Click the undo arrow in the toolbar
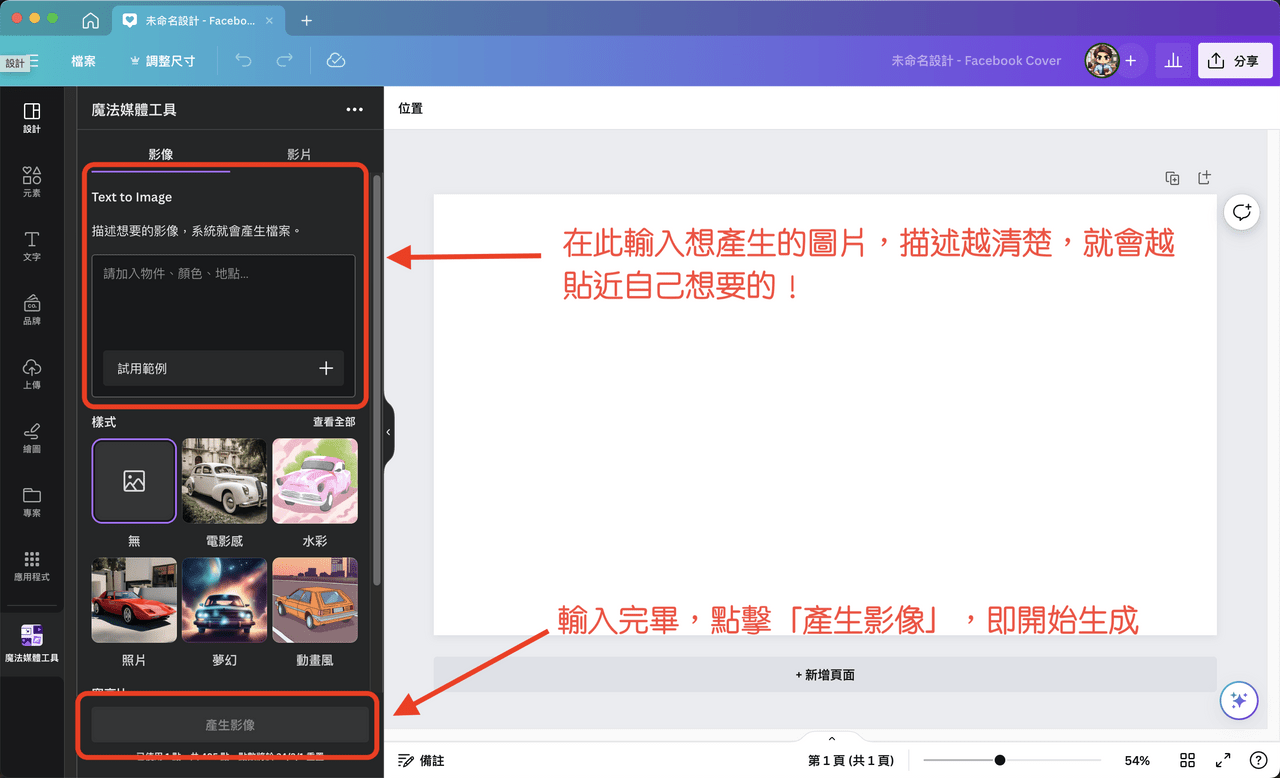The image size is (1280, 778). click(242, 60)
